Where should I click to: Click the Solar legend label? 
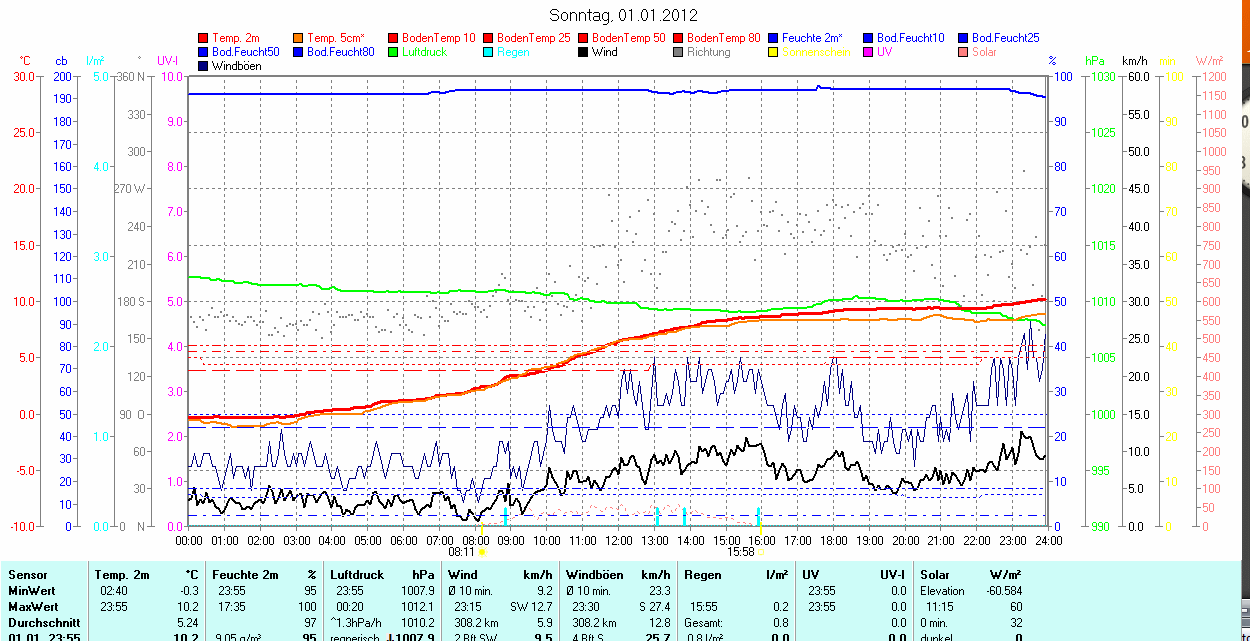pos(984,52)
